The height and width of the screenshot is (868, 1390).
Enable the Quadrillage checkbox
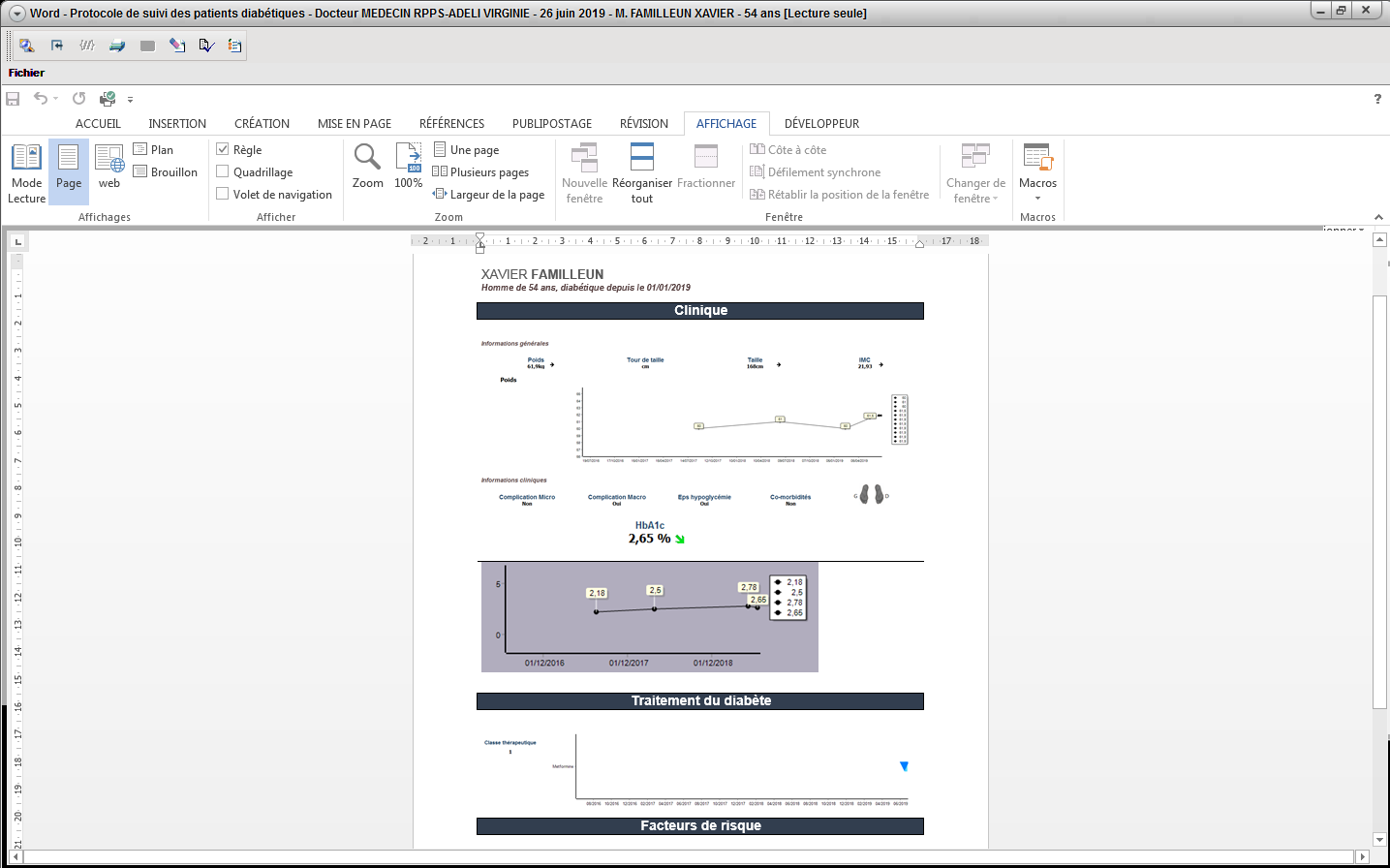pyautogui.click(x=223, y=171)
